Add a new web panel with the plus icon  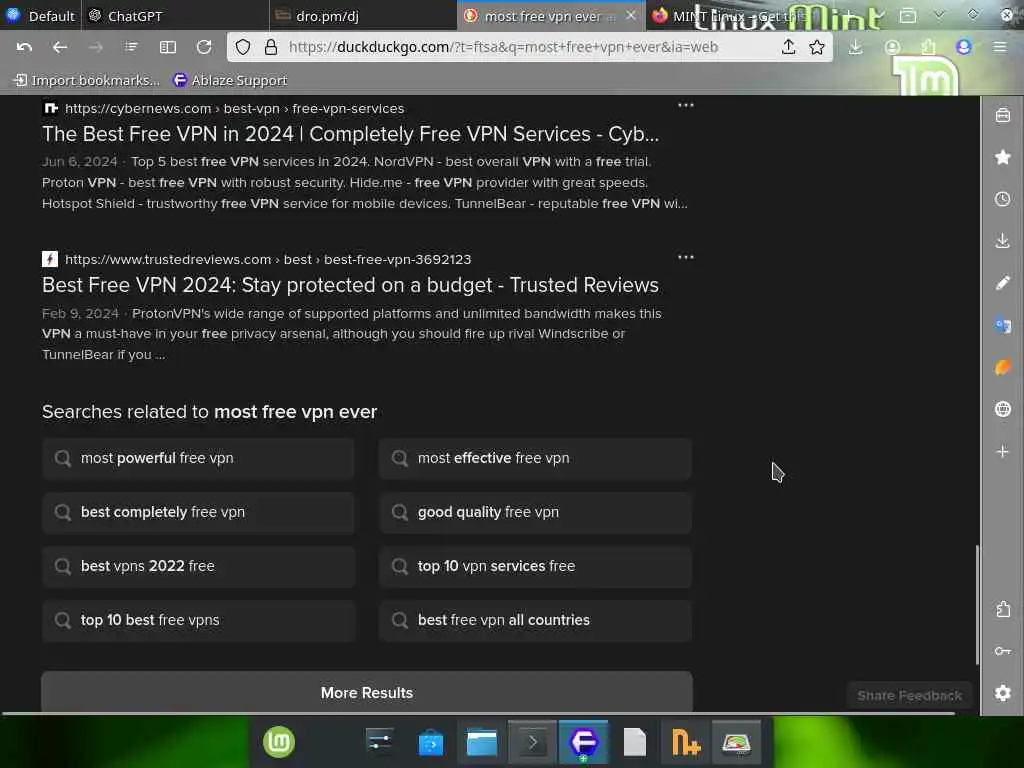(1002, 451)
